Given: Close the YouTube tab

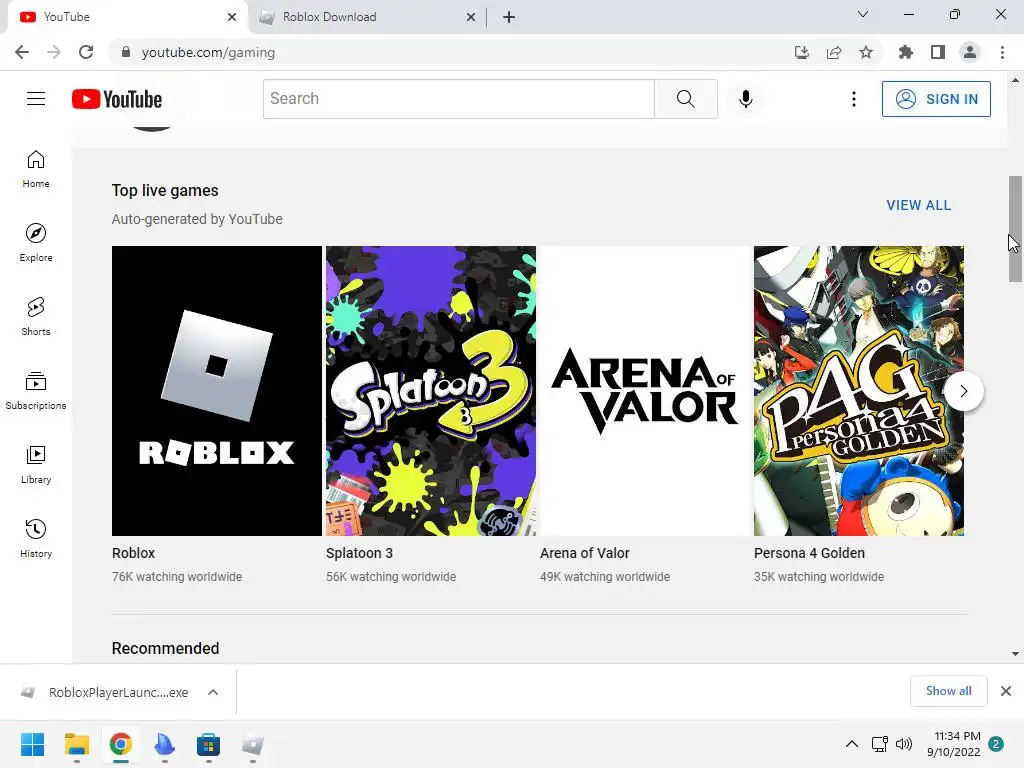Looking at the screenshot, I should tap(232, 17).
